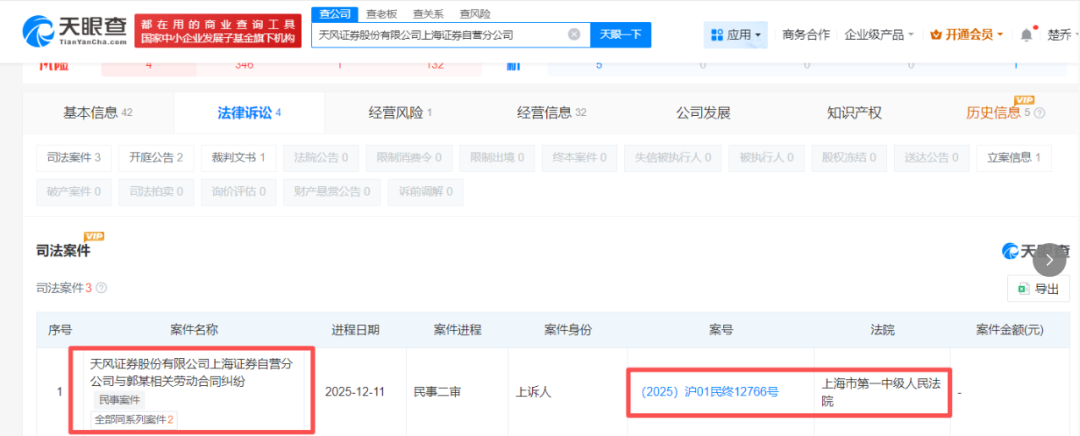
Task: Click the round next-arrow button
Action: [x=1049, y=260]
